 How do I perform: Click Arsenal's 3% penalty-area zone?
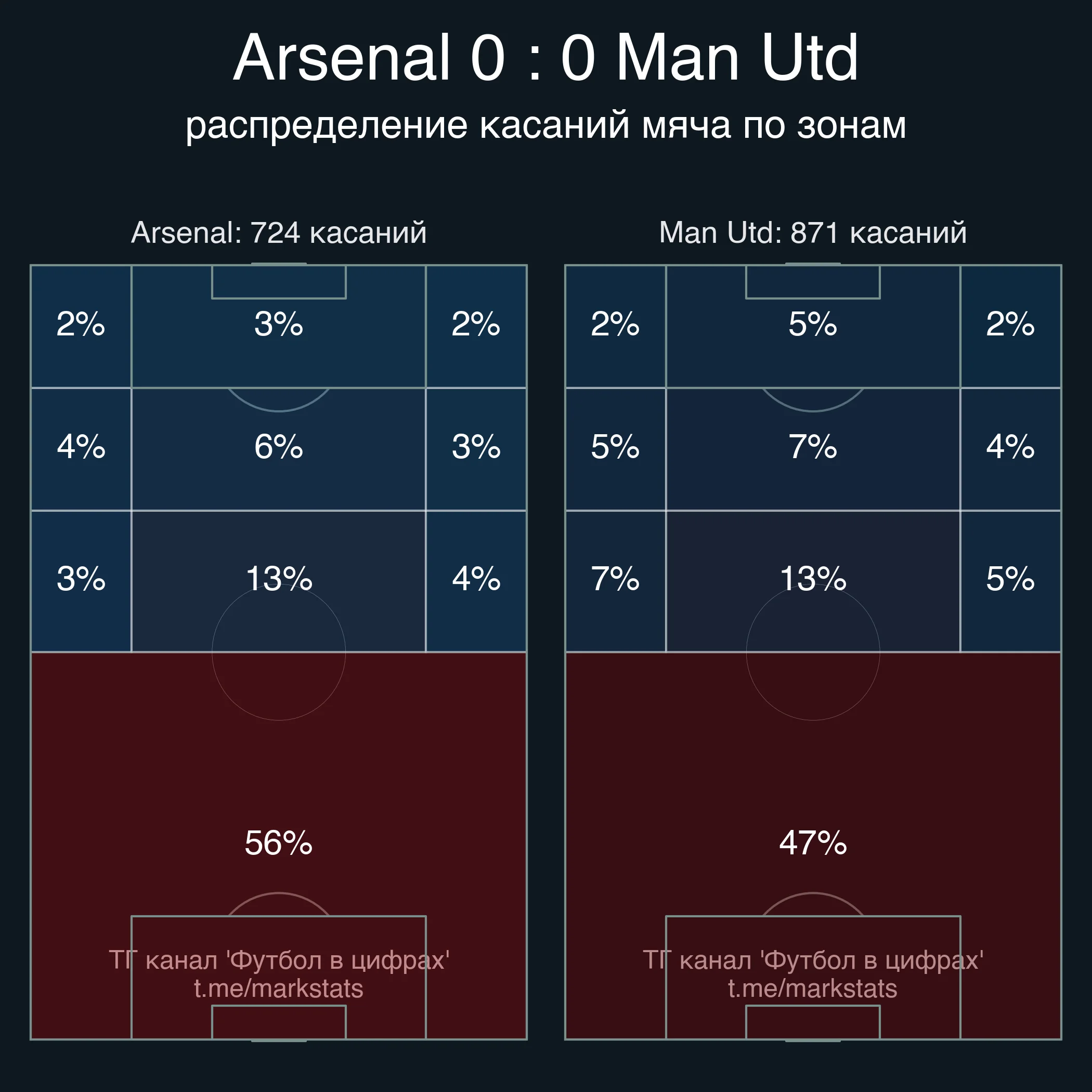pos(279,324)
